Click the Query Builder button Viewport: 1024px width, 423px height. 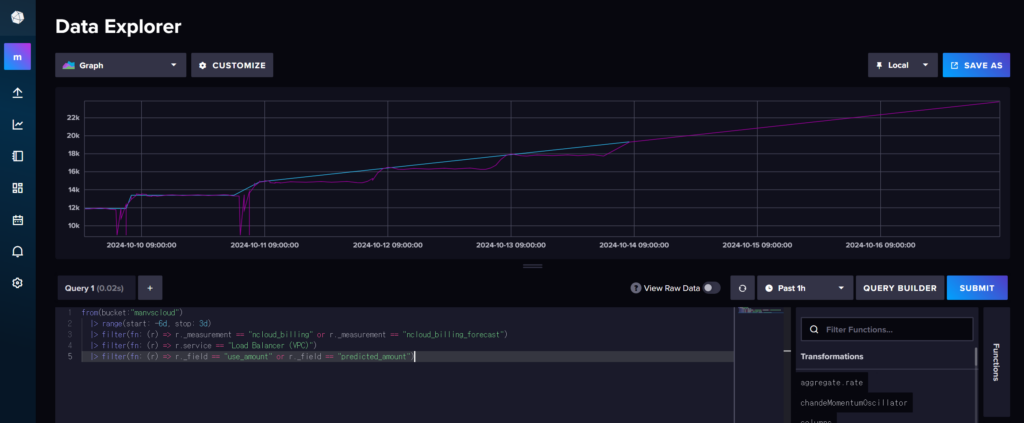click(x=900, y=288)
